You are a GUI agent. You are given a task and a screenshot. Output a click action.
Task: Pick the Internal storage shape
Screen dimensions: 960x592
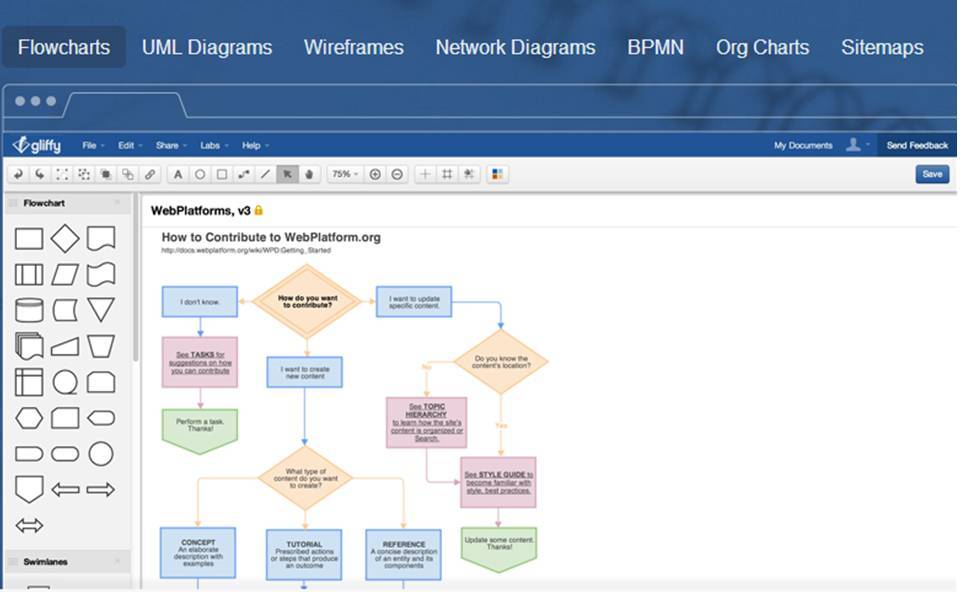(x=29, y=382)
